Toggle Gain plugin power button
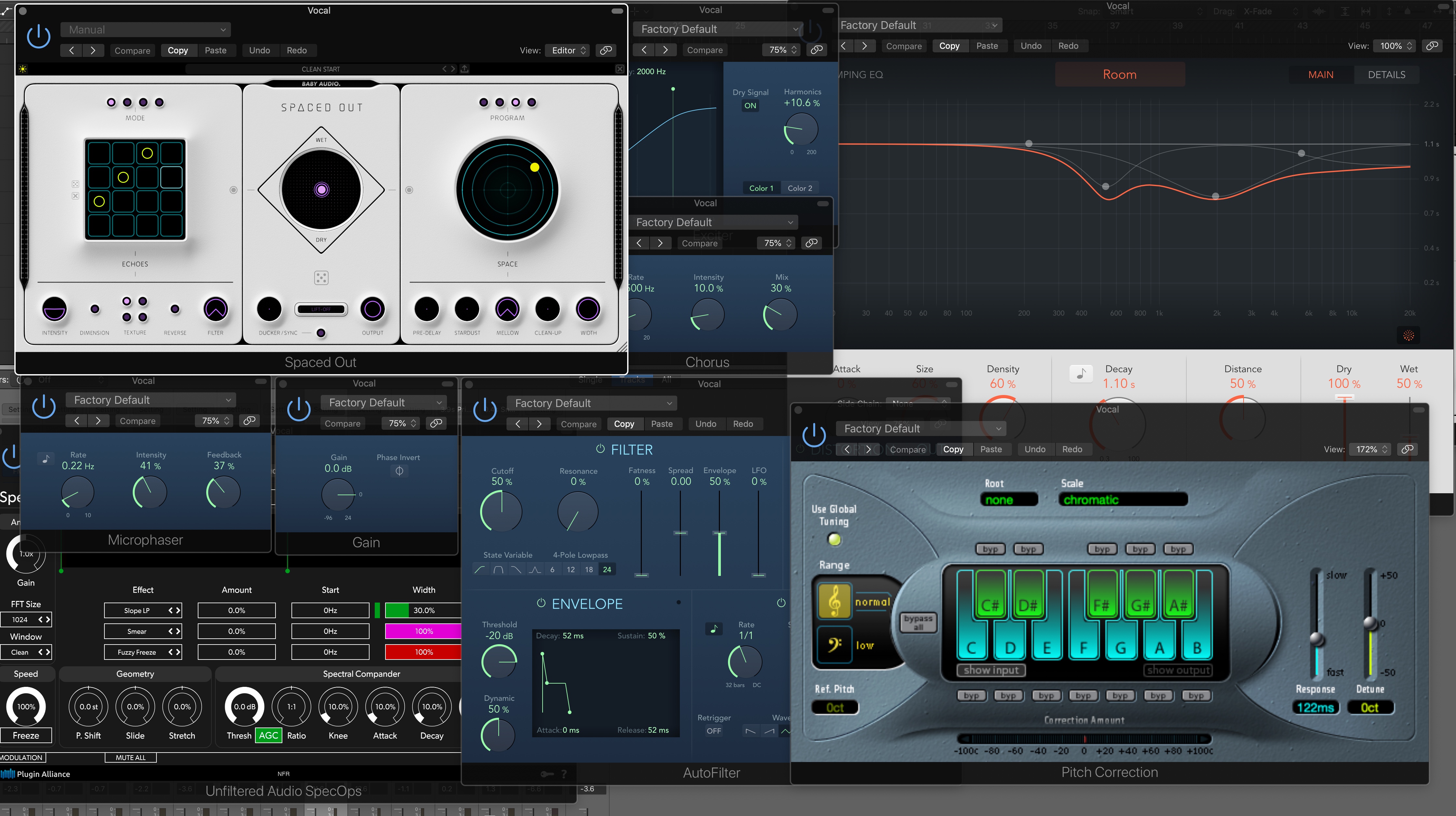The height and width of the screenshot is (816, 1456). tap(298, 409)
